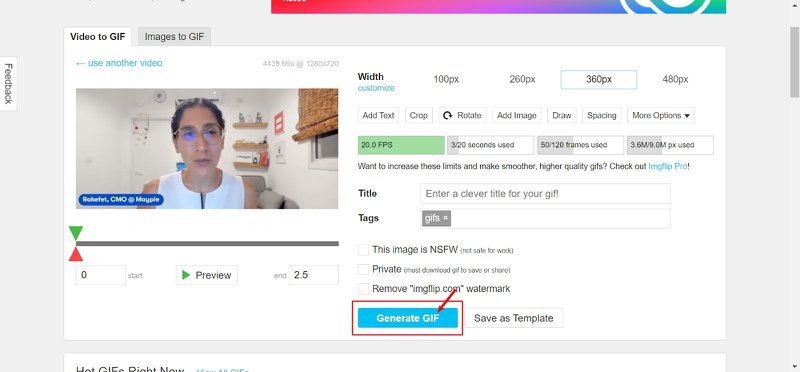
Task: Play the clip with the Preview button
Action: (207, 275)
